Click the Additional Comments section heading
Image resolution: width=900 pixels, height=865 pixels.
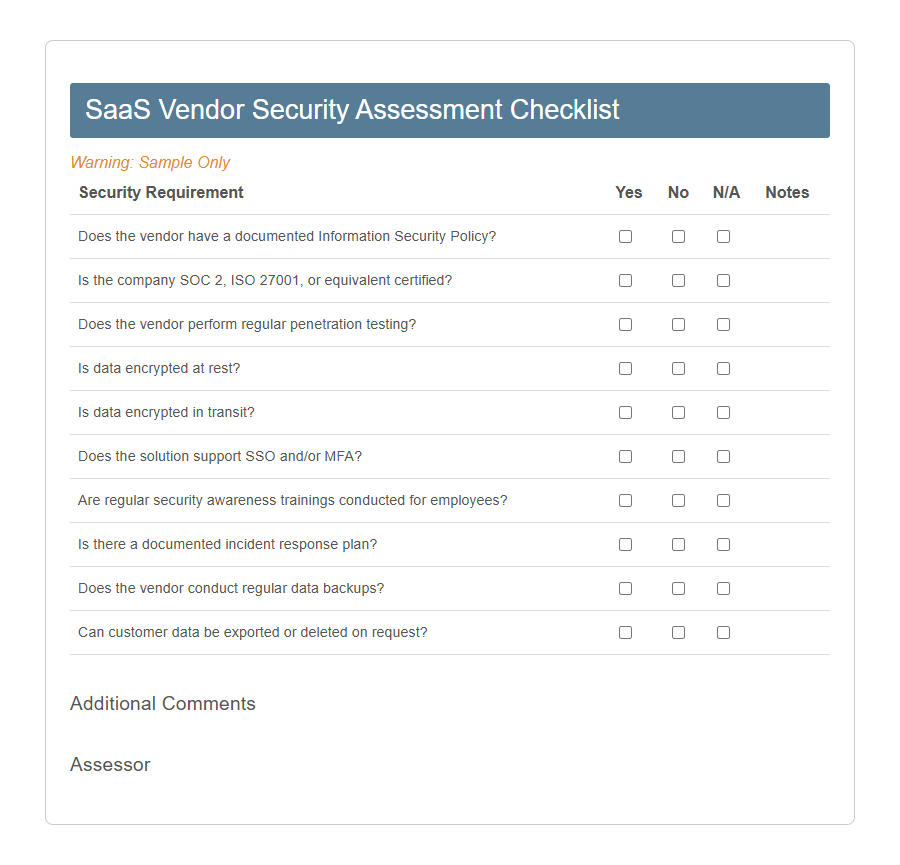(x=163, y=704)
